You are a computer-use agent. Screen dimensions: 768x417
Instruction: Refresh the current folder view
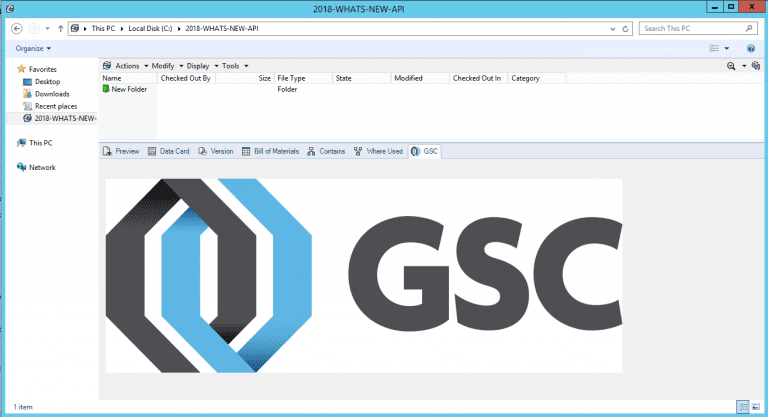point(625,29)
